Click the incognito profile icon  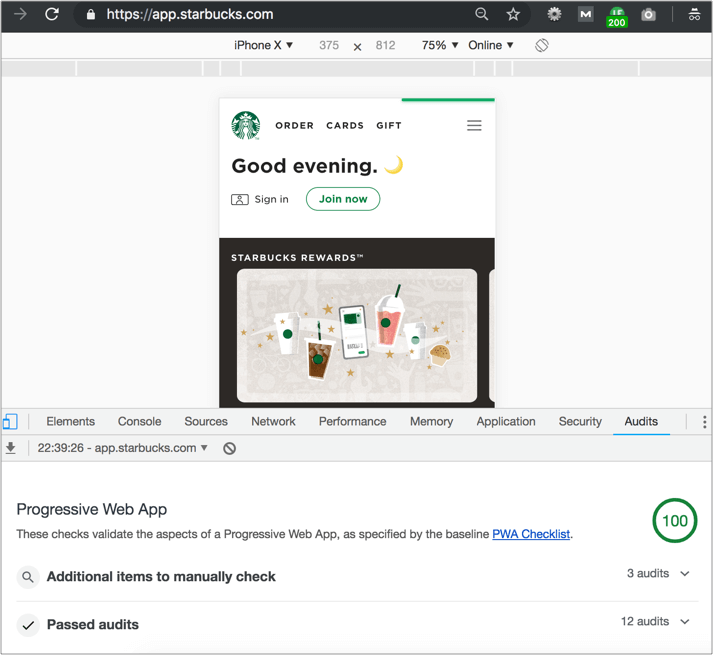click(x=694, y=15)
